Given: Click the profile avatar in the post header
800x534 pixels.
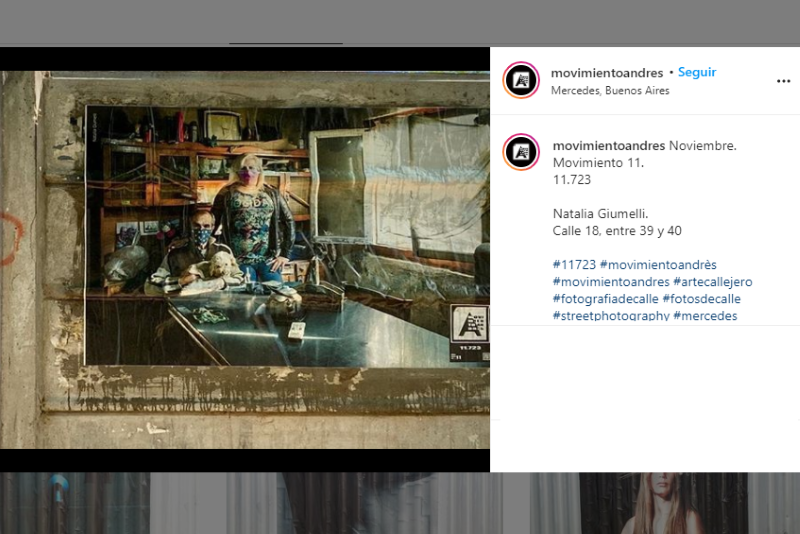Looking at the screenshot, I should 521,80.
